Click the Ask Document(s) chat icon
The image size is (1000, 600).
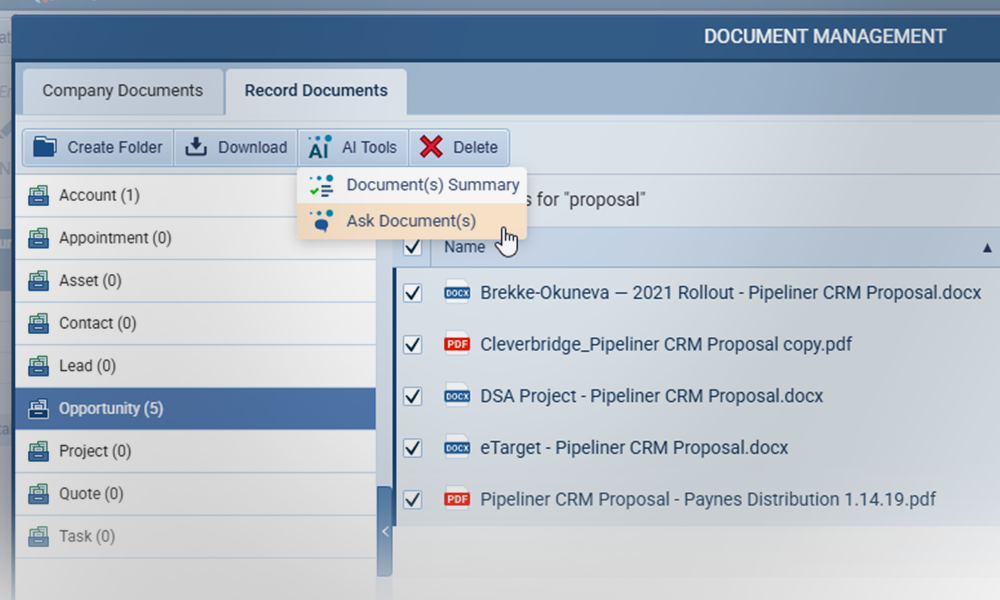(x=321, y=220)
